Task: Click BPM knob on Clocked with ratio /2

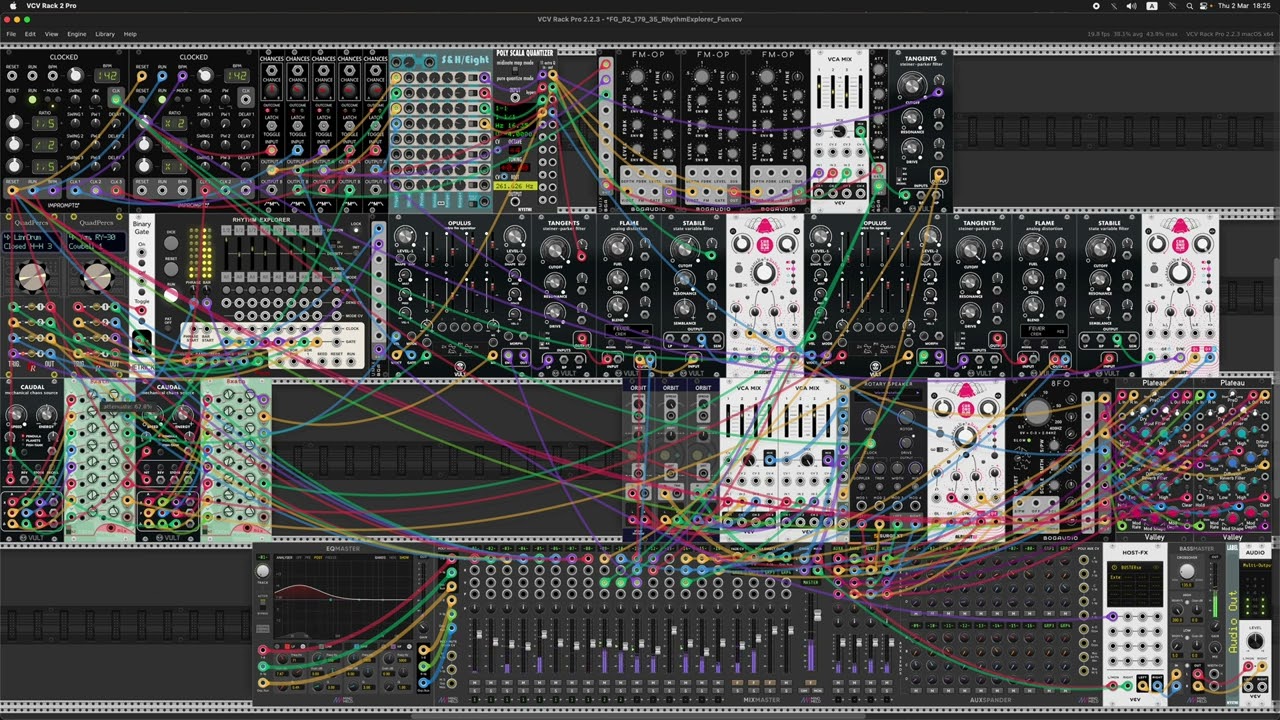Action: coord(77,76)
